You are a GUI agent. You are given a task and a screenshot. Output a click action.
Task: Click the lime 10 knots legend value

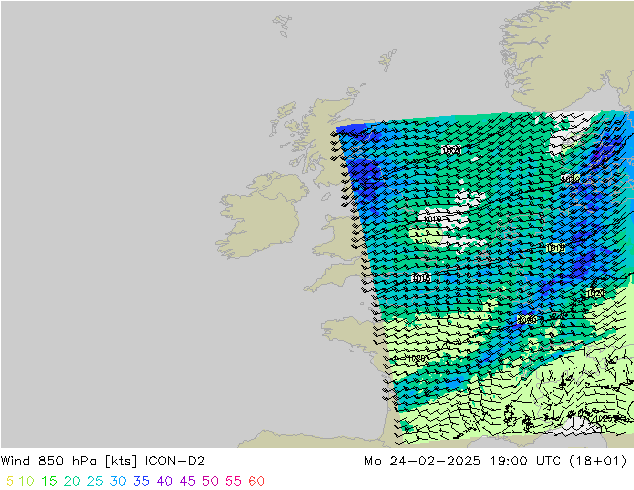(26, 481)
